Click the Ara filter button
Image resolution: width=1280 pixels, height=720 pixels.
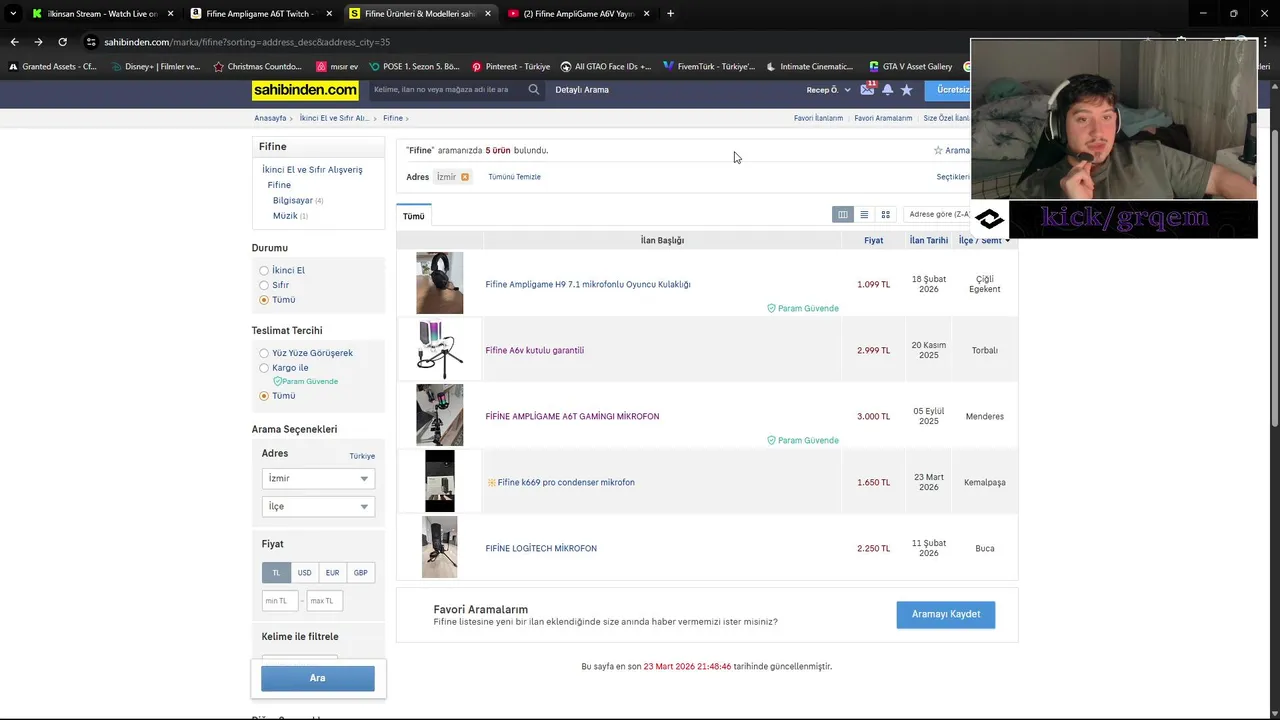point(318,678)
